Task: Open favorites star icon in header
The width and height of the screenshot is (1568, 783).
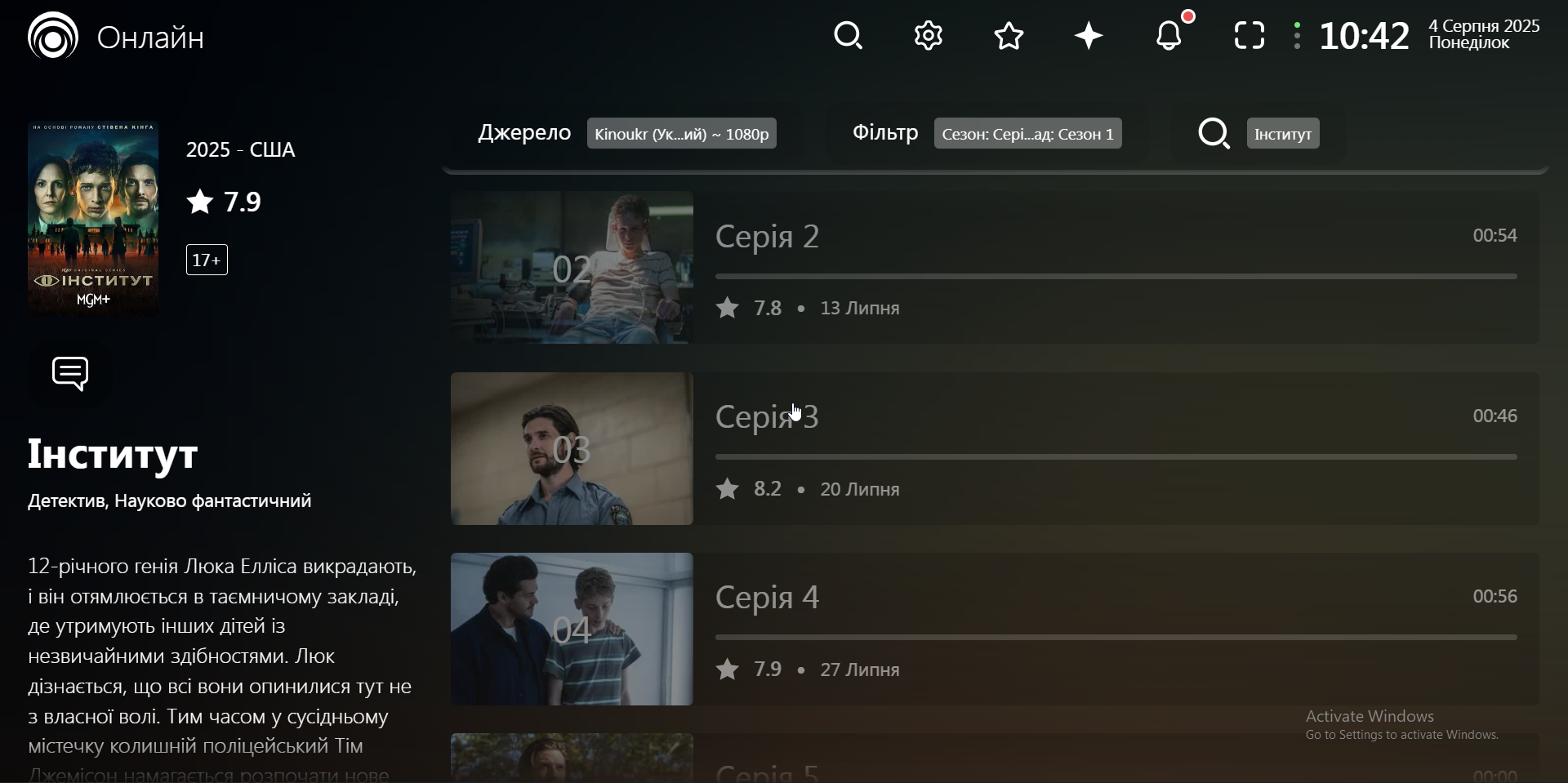Action: [1009, 37]
